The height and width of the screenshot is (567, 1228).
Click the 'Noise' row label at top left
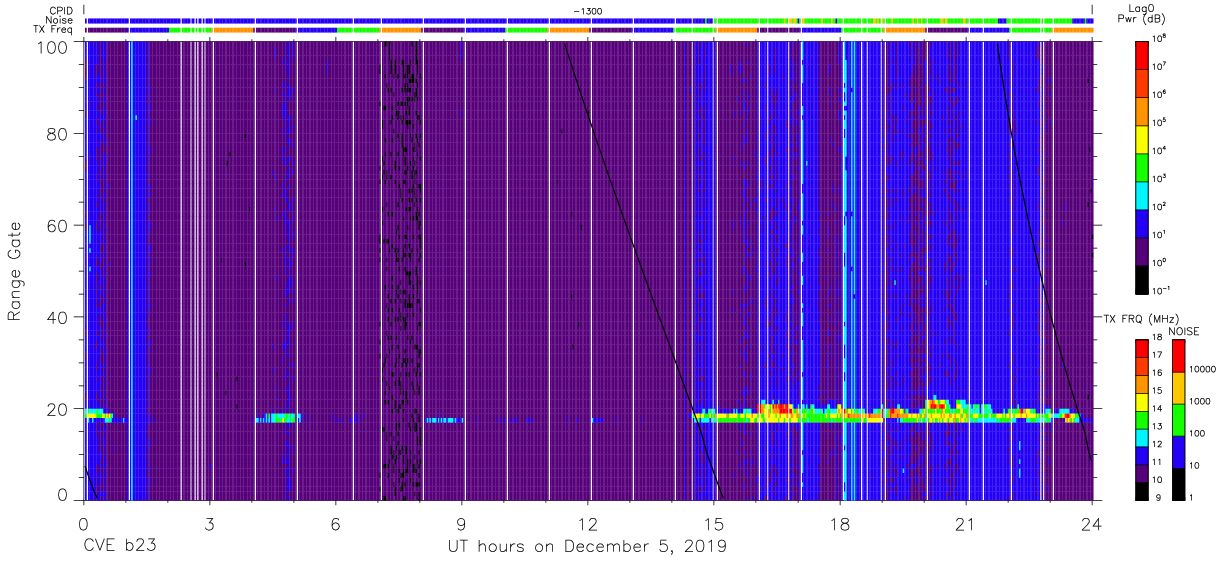coord(60,20)
